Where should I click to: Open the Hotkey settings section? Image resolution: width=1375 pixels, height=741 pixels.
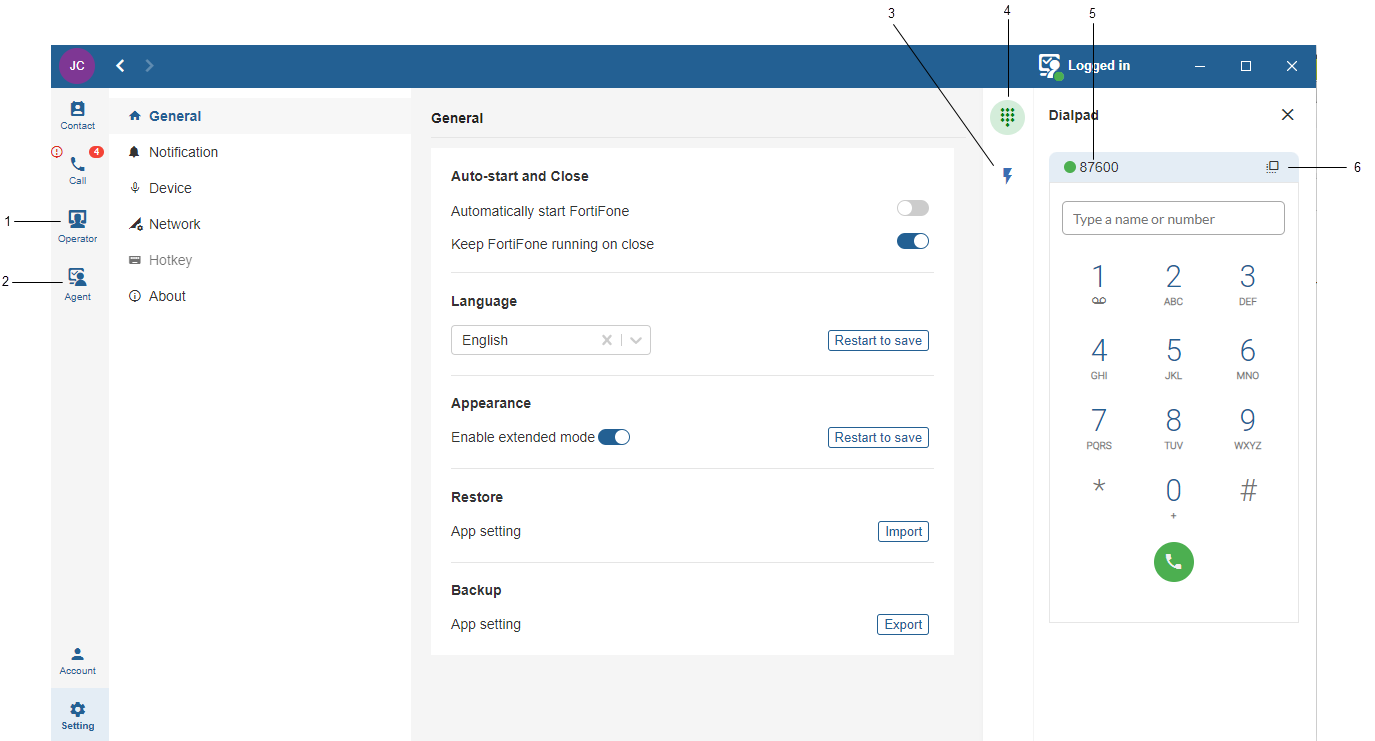point(171,259)
